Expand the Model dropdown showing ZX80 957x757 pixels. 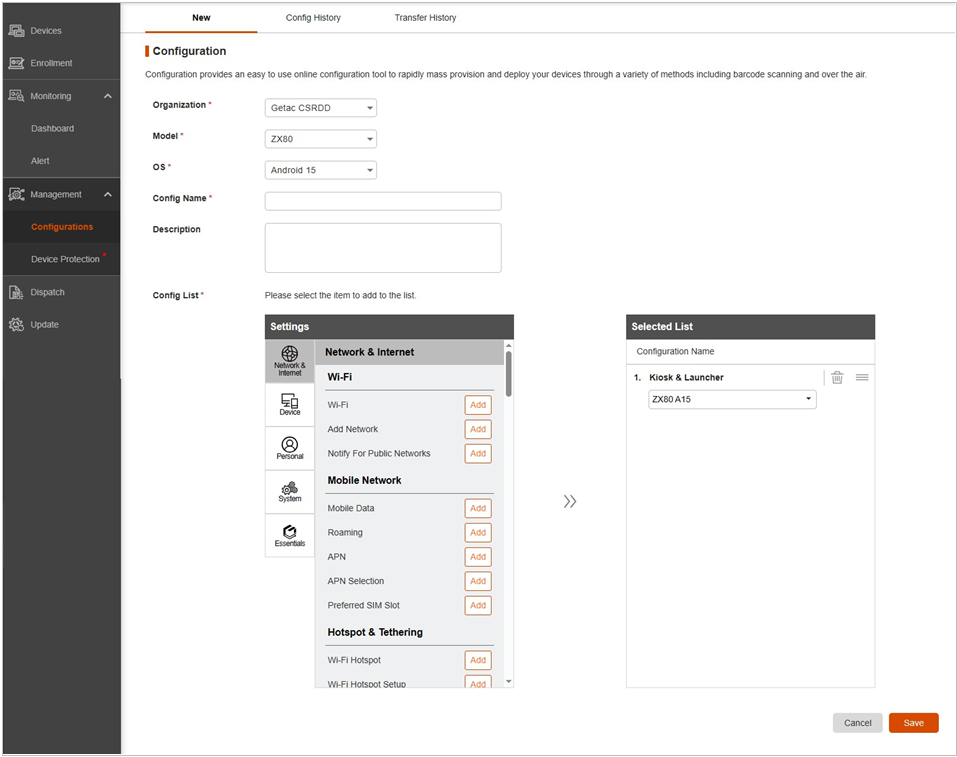point(320,139)
